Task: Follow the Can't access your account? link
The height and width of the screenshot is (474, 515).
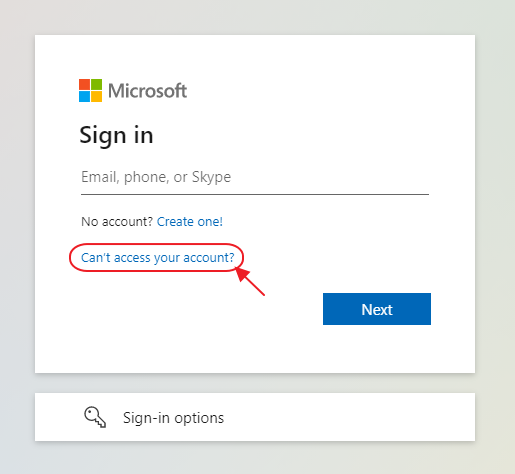Action: tap(157, 258)
